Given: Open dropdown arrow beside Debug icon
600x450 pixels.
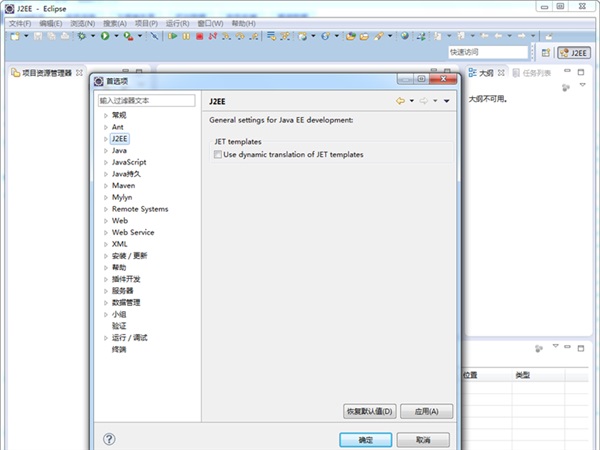Looking at the screenshot, I should [93, 36].
